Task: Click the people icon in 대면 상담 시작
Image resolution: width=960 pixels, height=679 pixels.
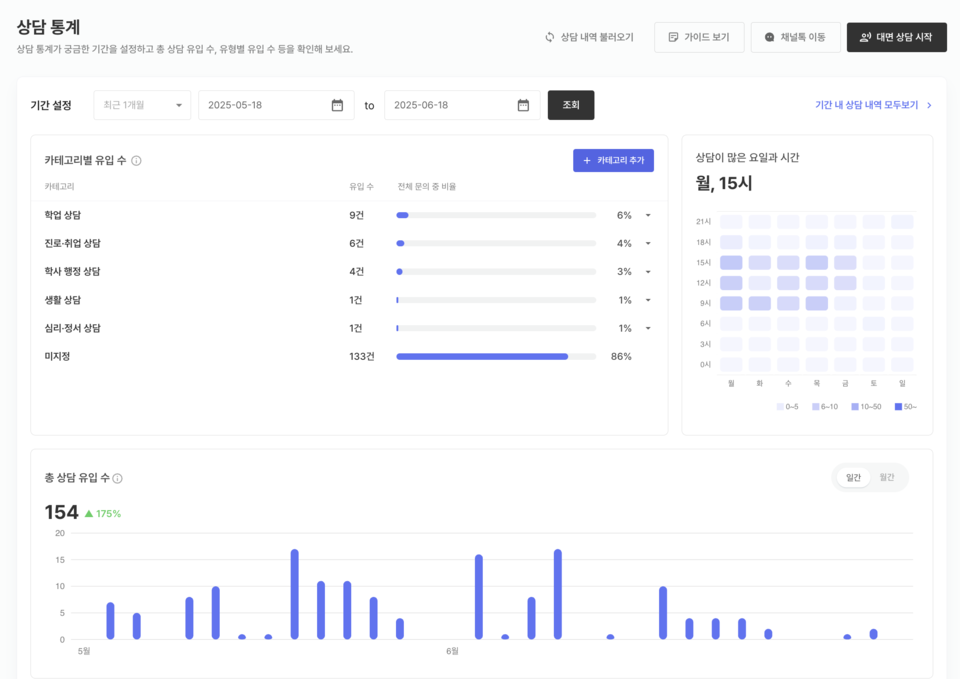Action: click(865, 37)
